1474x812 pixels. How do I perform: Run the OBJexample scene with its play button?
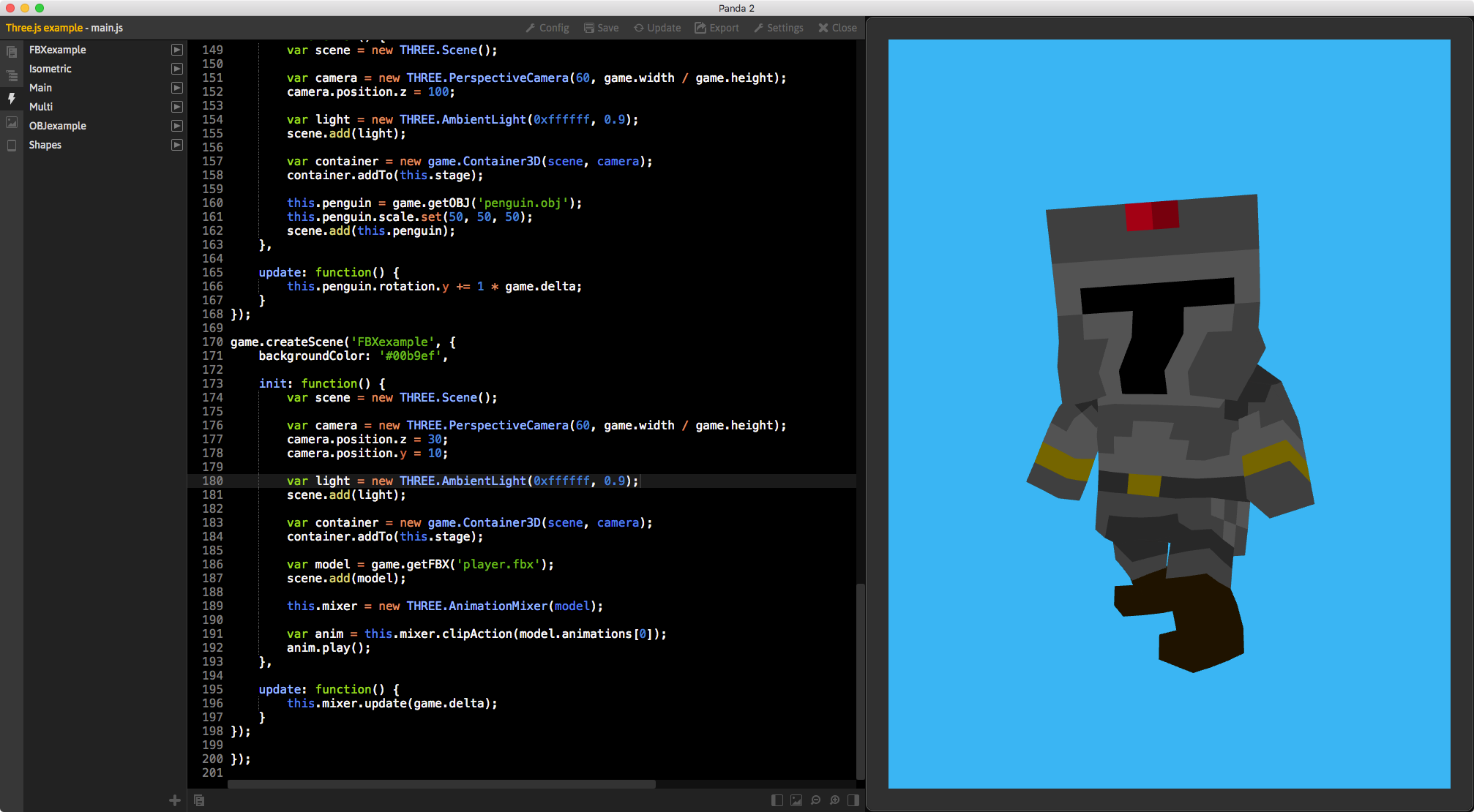177,126
